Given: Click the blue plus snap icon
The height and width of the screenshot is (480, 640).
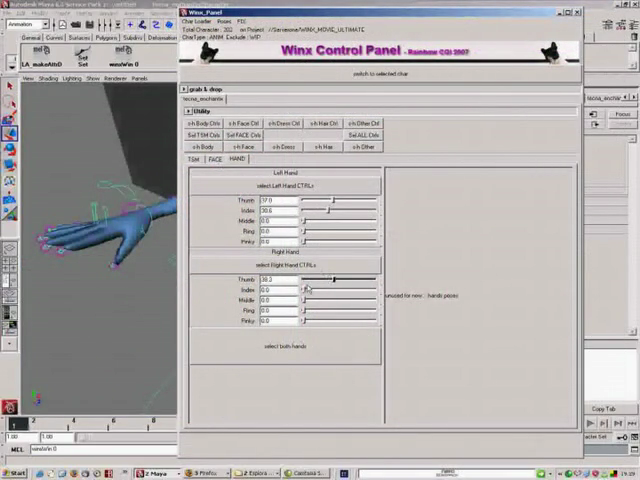Looking at the screenshot, I should point(130,25).
